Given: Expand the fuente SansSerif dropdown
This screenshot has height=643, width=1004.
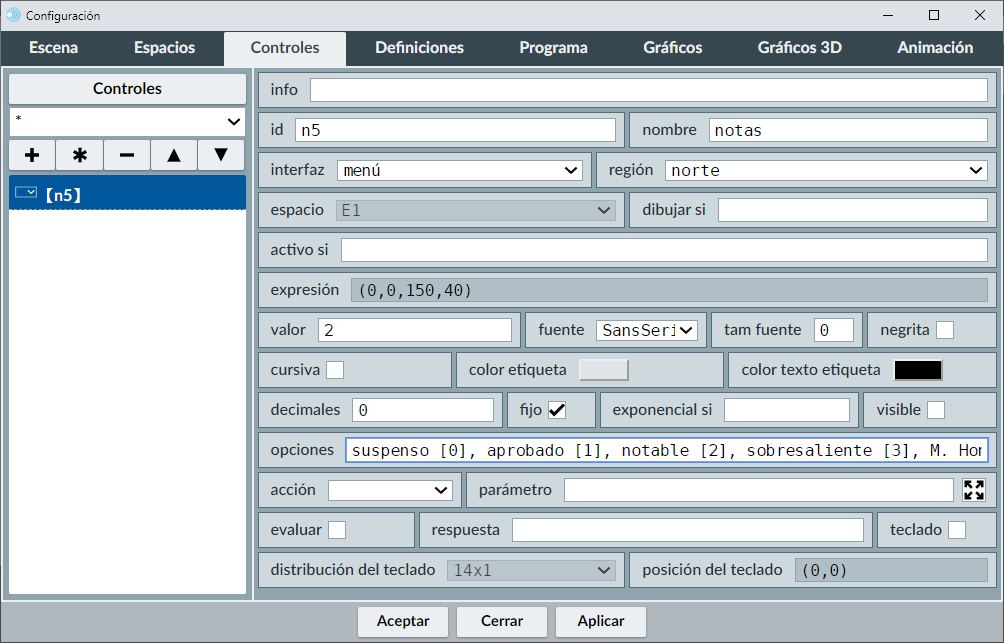Looking at the screenshot, I should click(x=646, y=330).
